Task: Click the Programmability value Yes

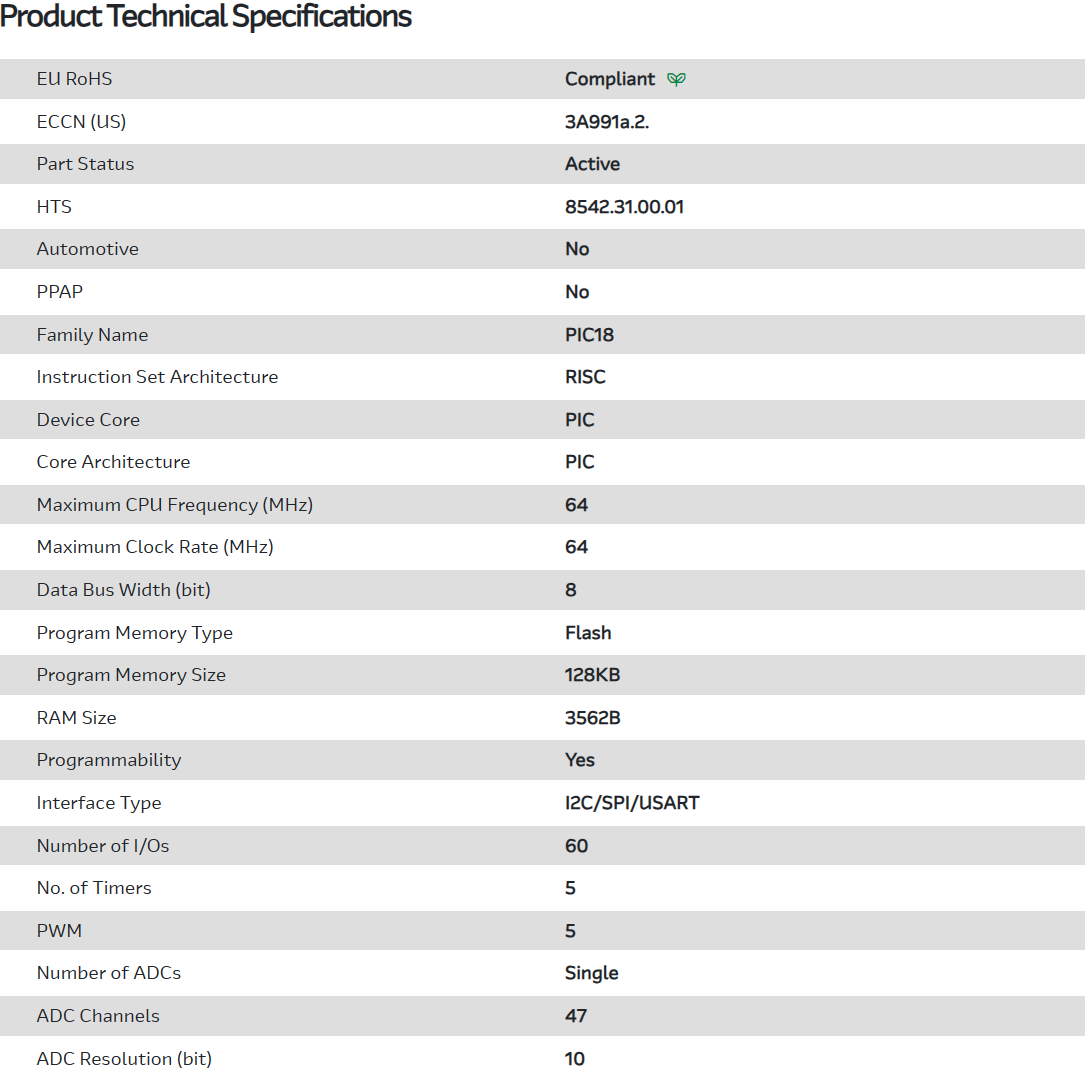Action: coord(580,760)
